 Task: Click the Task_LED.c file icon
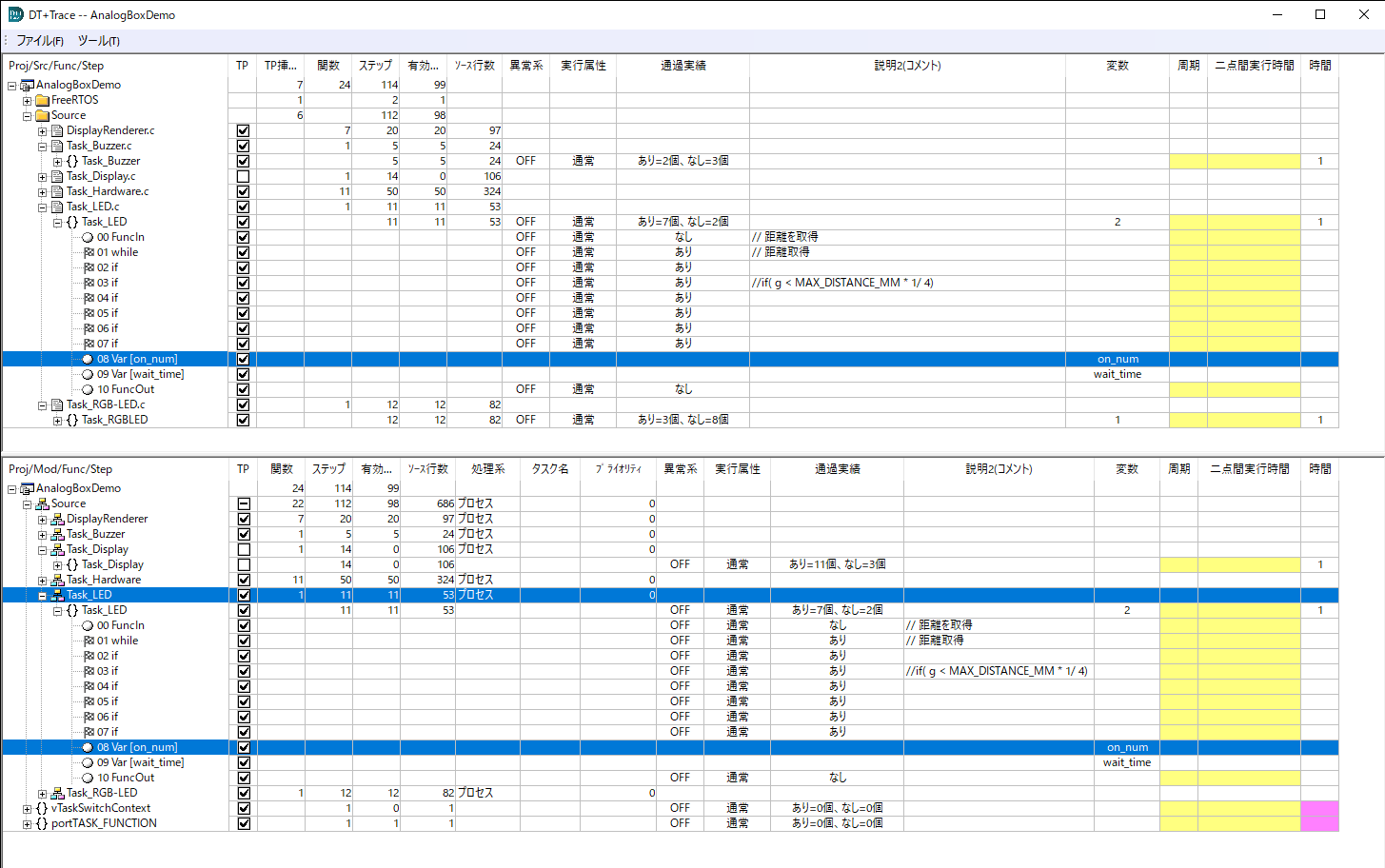pos(57,207)
